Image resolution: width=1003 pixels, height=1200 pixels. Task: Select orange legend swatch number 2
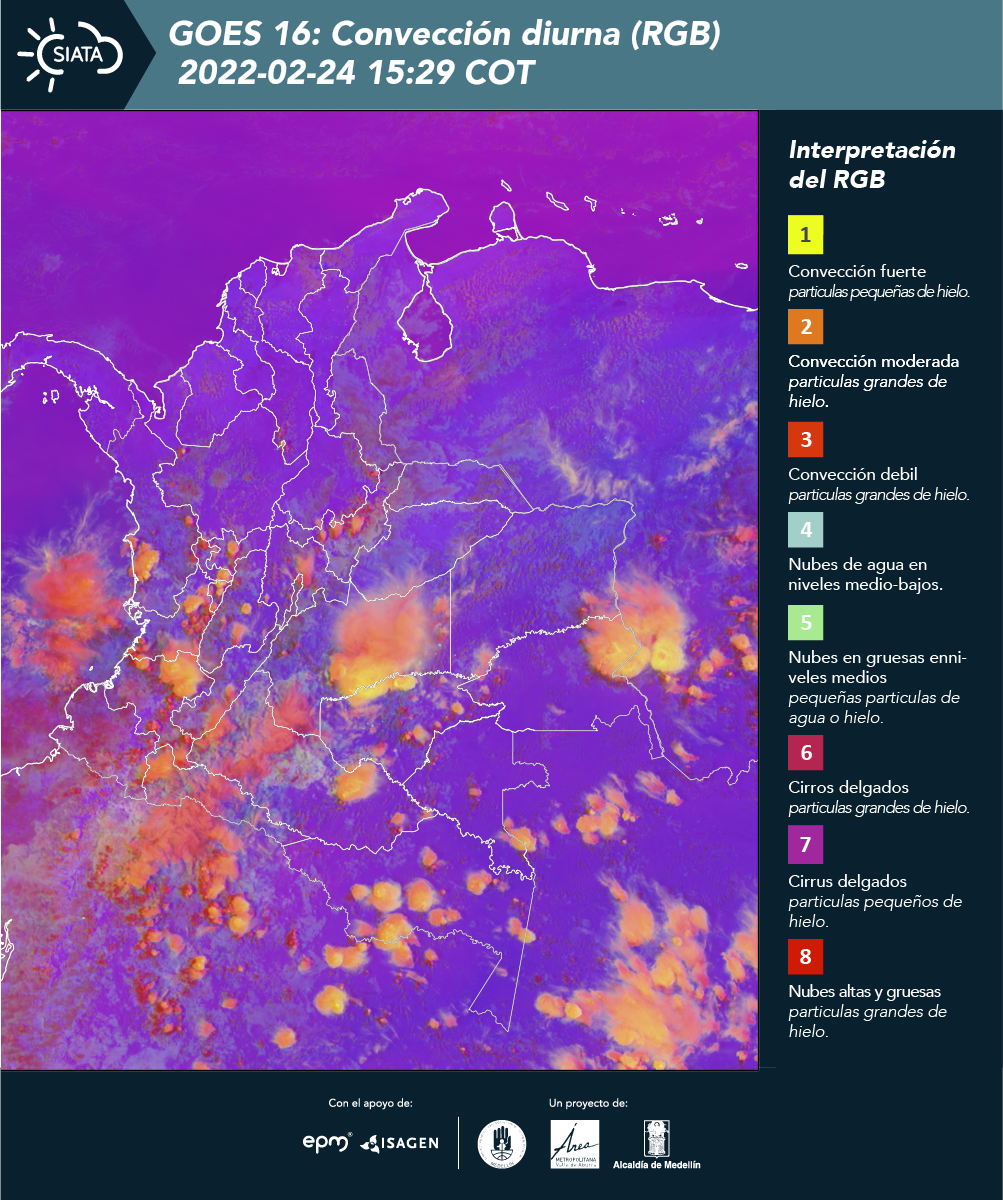[805, 326]
